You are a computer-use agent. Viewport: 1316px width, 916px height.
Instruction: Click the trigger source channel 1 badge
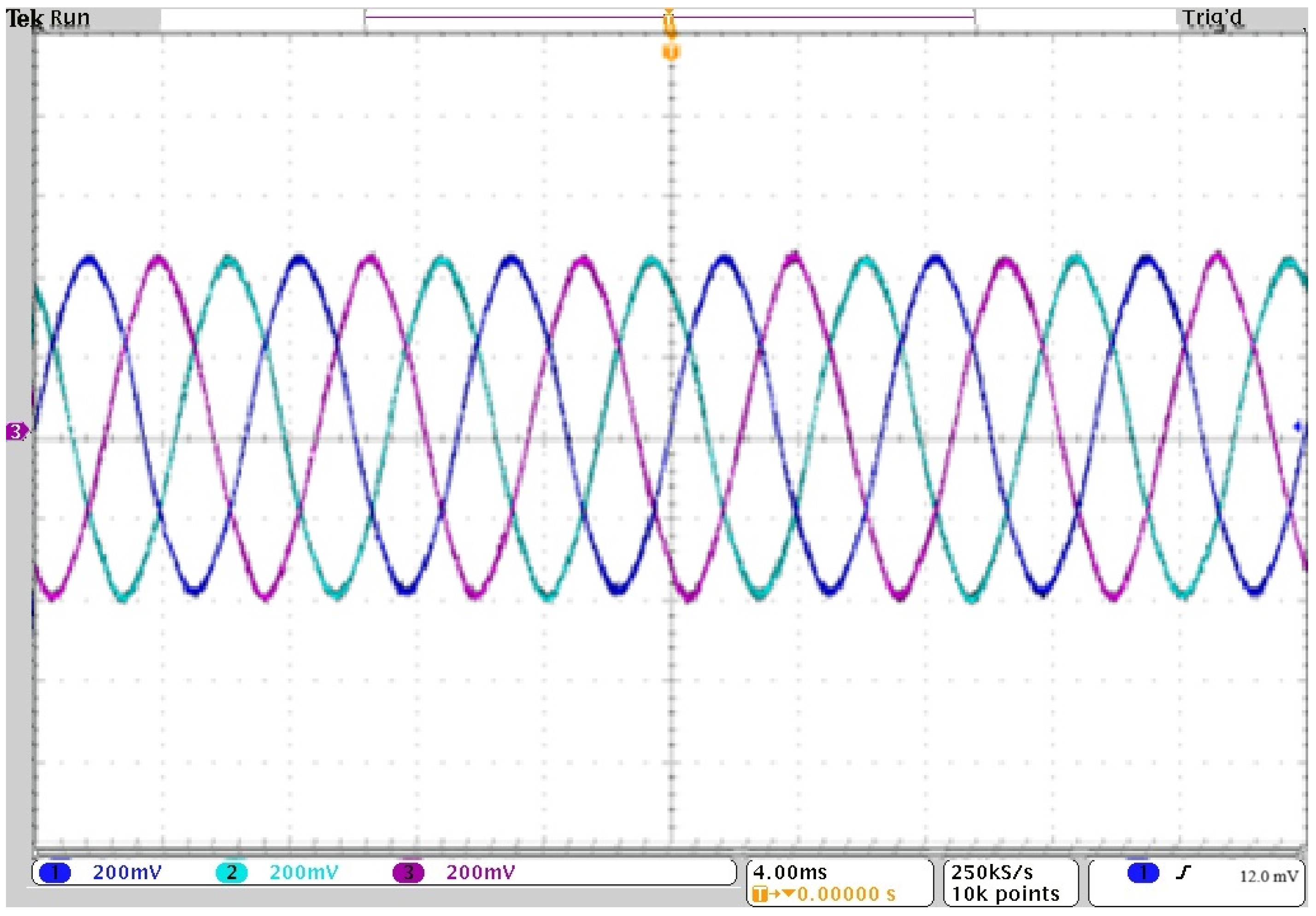coord(1143,873)
